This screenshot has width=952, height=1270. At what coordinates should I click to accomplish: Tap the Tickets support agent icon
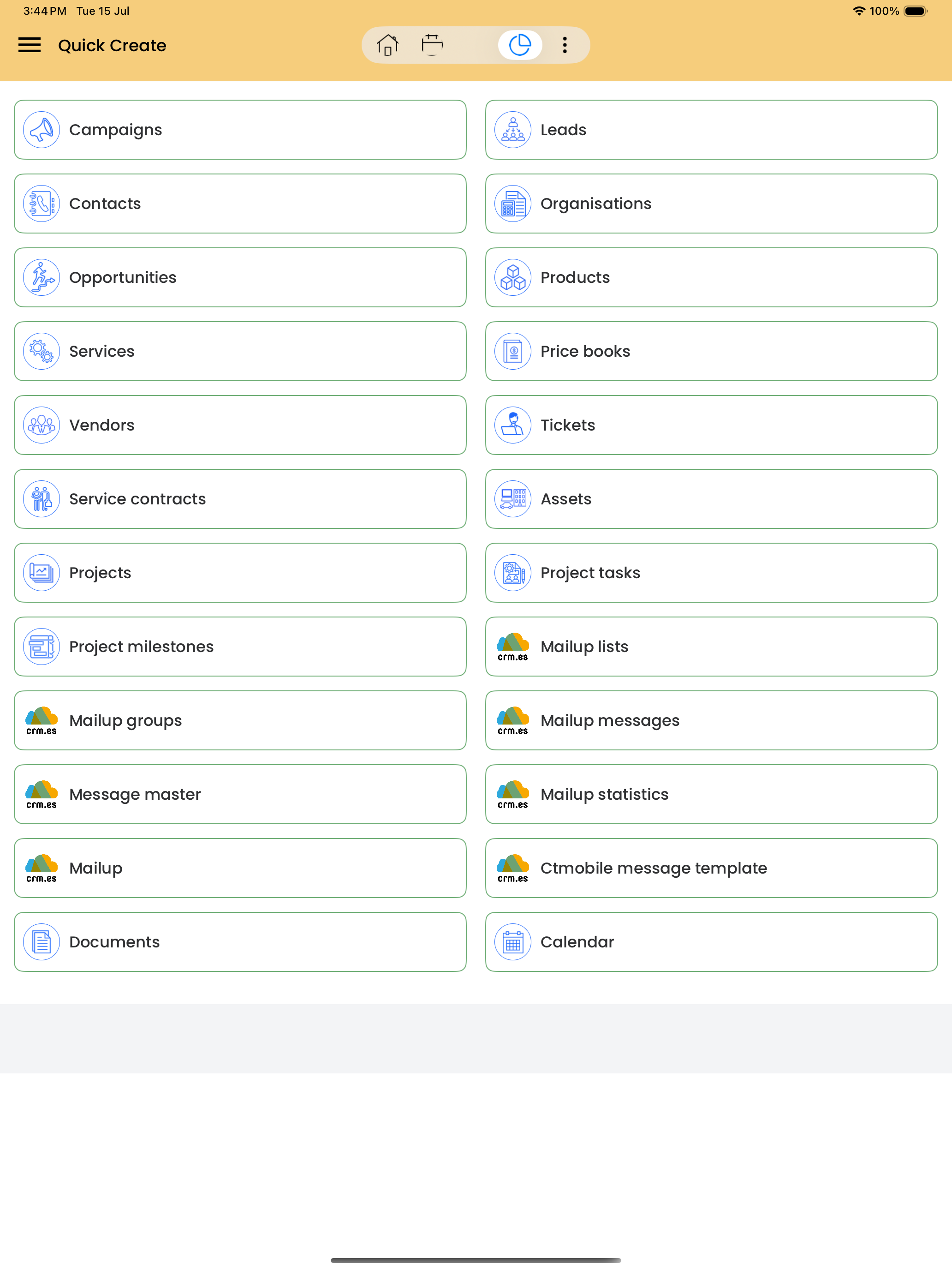click(512, 425)
